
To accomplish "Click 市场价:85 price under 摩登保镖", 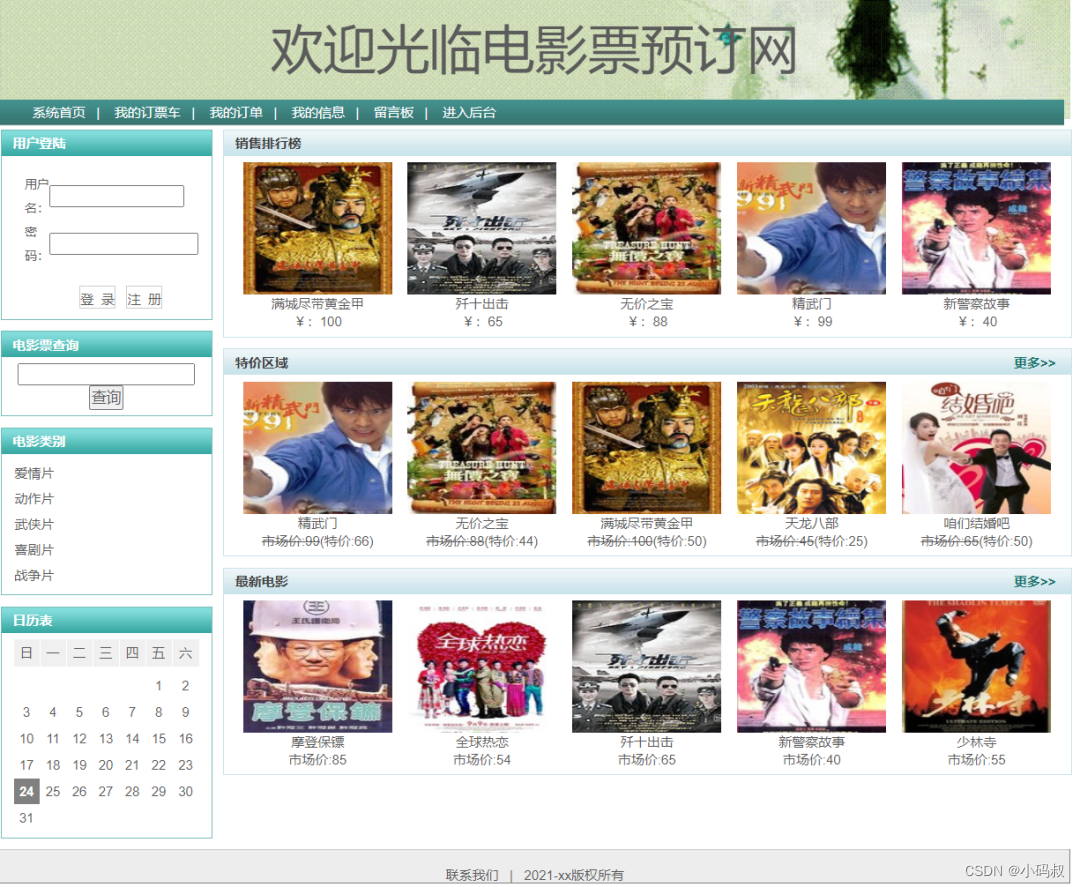I will pyautogui.click(x=318, y=760).
